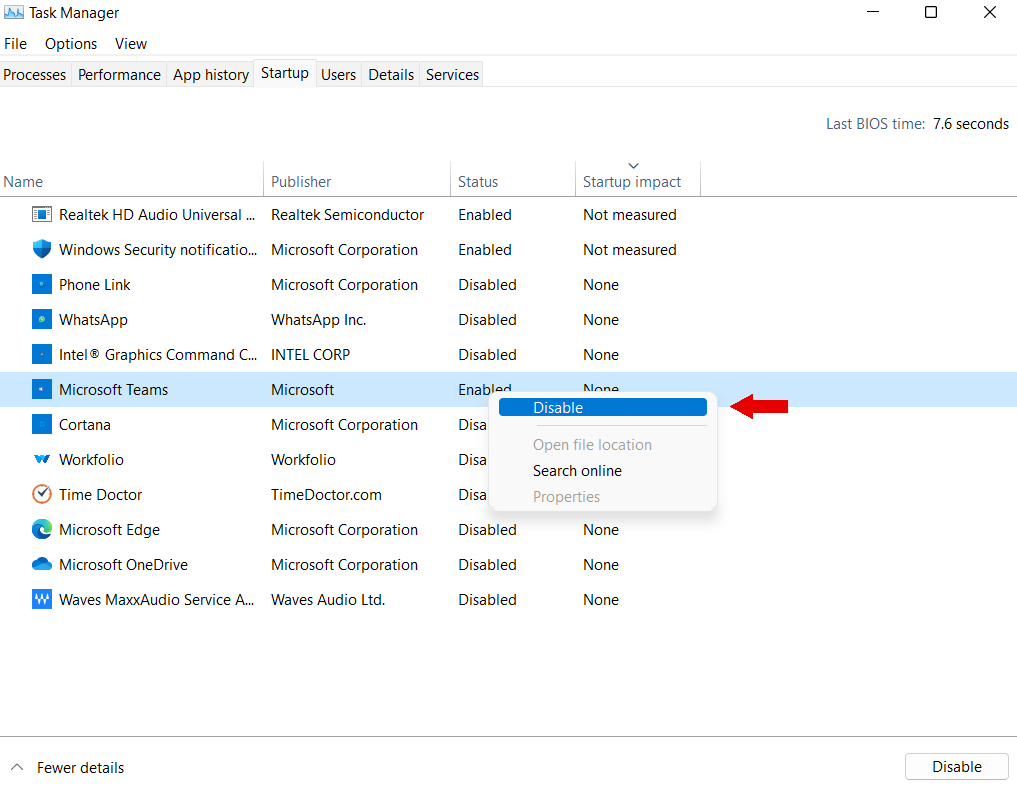Click the Enabled status for Realtek HD Audio

(x=485, y=215)
